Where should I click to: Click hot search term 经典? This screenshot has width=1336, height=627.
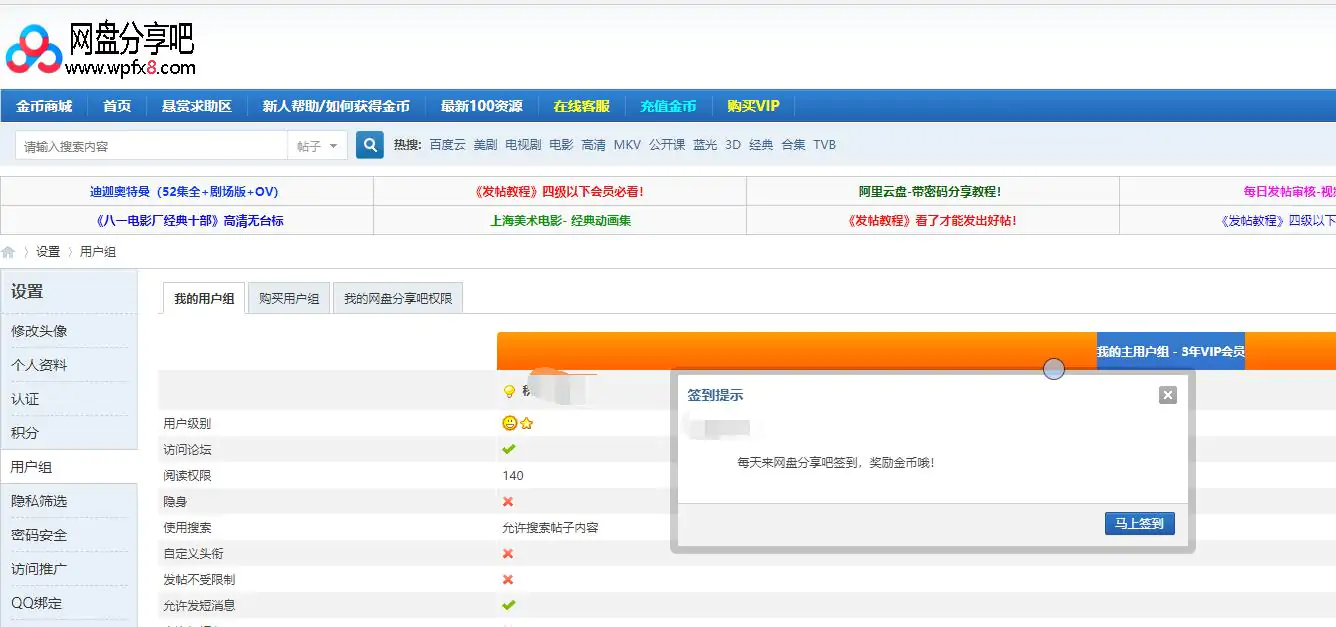(761, 145)
